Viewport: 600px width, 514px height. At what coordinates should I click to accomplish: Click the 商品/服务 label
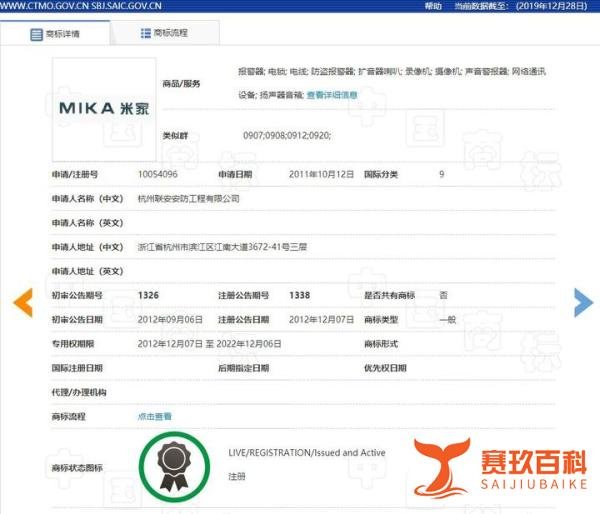tap(181, 83)
